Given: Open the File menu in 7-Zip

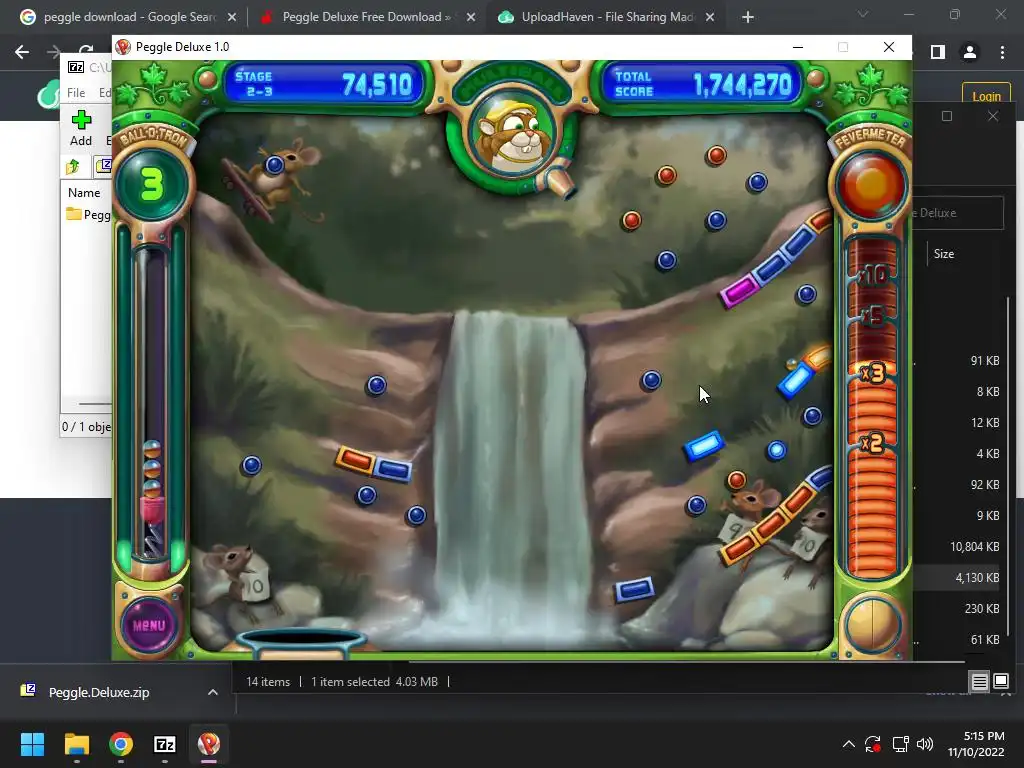Looking at the screenshot, I should tap(76, 93).
